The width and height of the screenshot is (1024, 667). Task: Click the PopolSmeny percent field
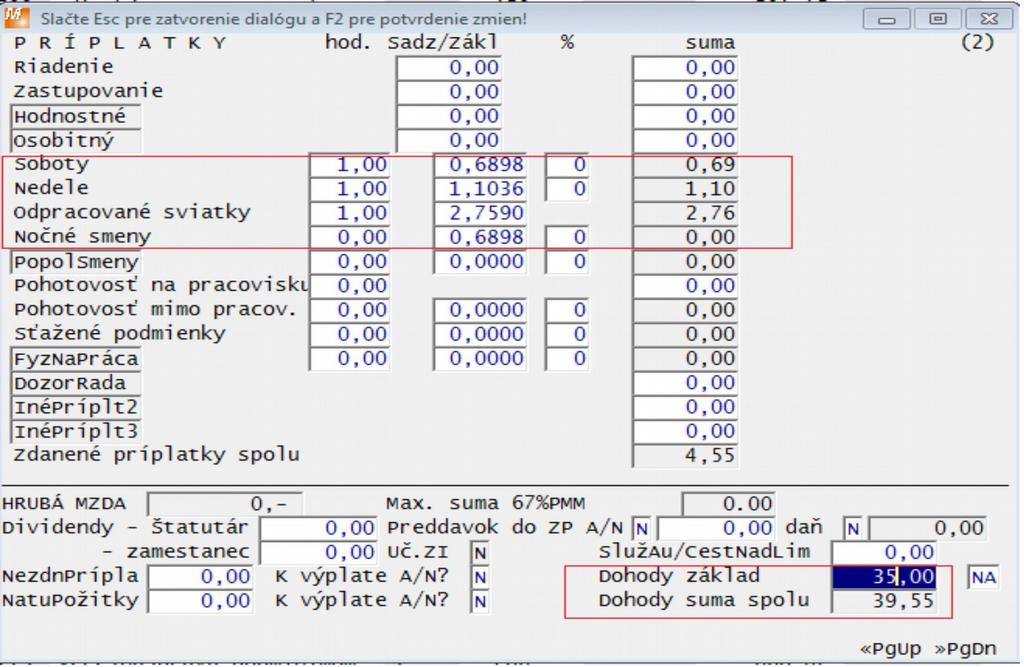(567, 261)
